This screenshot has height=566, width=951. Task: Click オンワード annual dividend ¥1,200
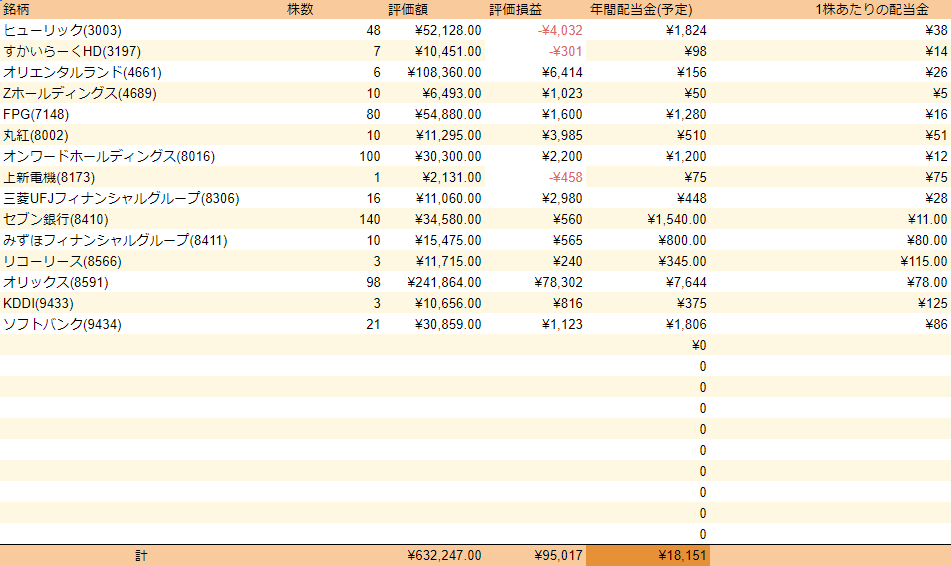tap(685, 157)
